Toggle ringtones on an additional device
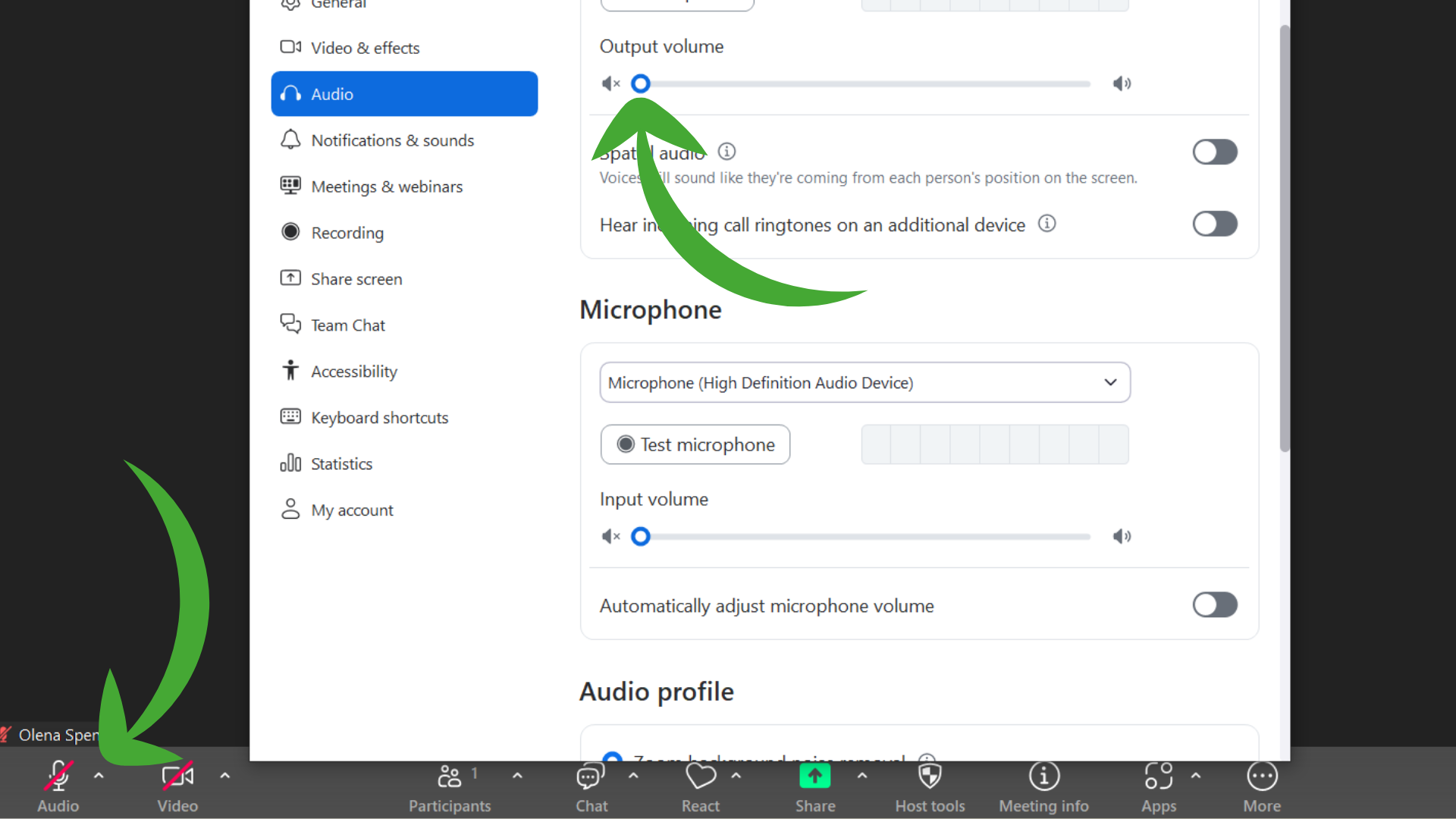1456x819 pixels. point(1215,224)
